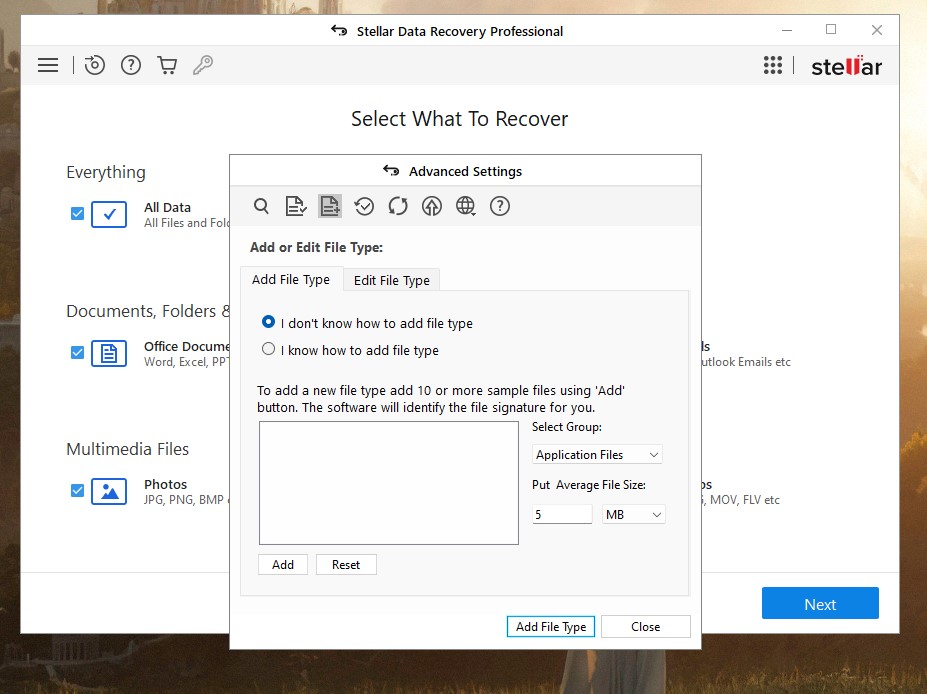This screenshot has height=694, width=927.
Task: Open help icon in Advanced Settings toolbar
Action: point(500,206)
